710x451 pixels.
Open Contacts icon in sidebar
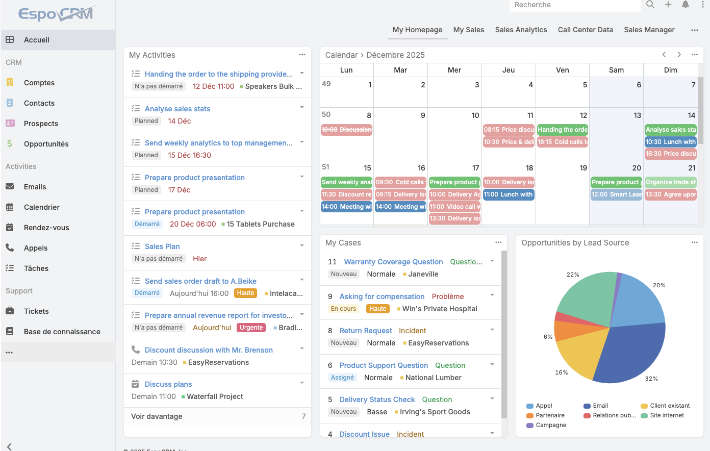pyautogui.click(x=10, y=103)
